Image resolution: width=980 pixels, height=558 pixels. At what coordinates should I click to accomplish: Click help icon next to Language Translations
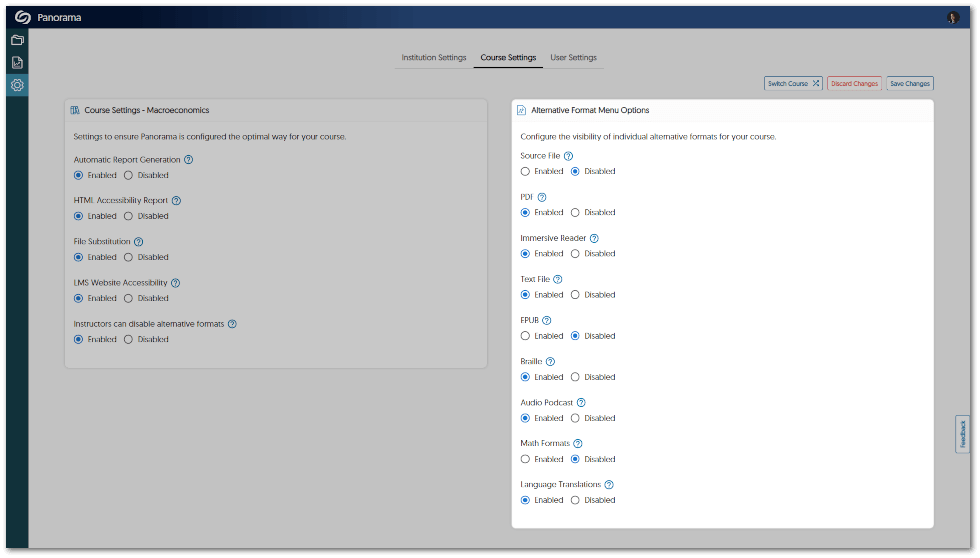point(609,485)
